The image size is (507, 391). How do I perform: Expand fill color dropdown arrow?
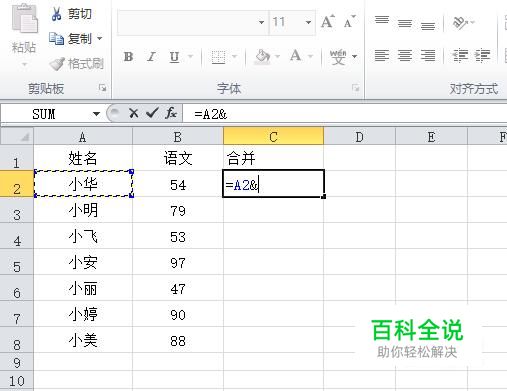[277, 56]
